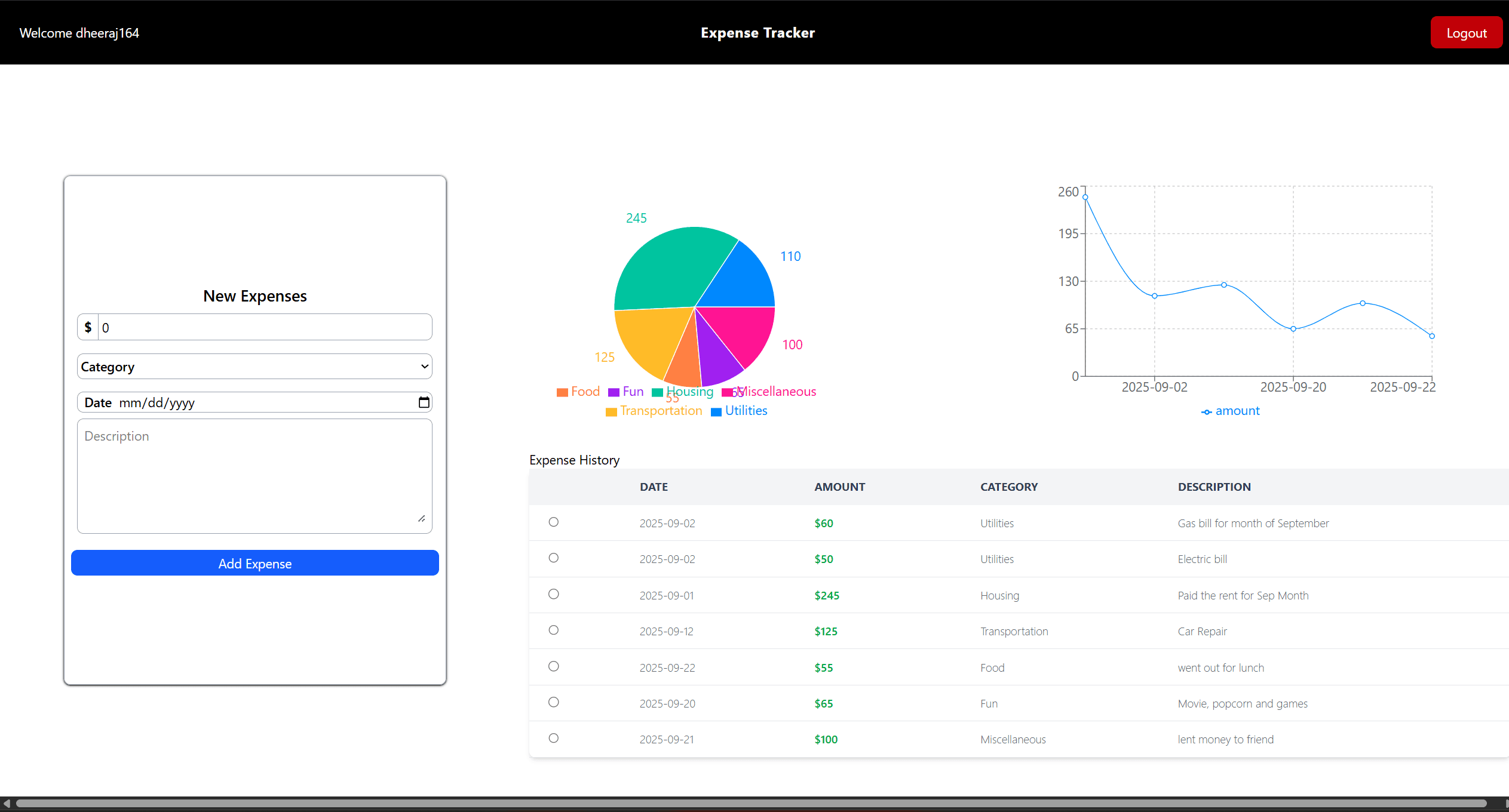Viewport: 1509px width, 812px height.
Task: Select the radio for the Gas bill row
Action: (553, 522)
